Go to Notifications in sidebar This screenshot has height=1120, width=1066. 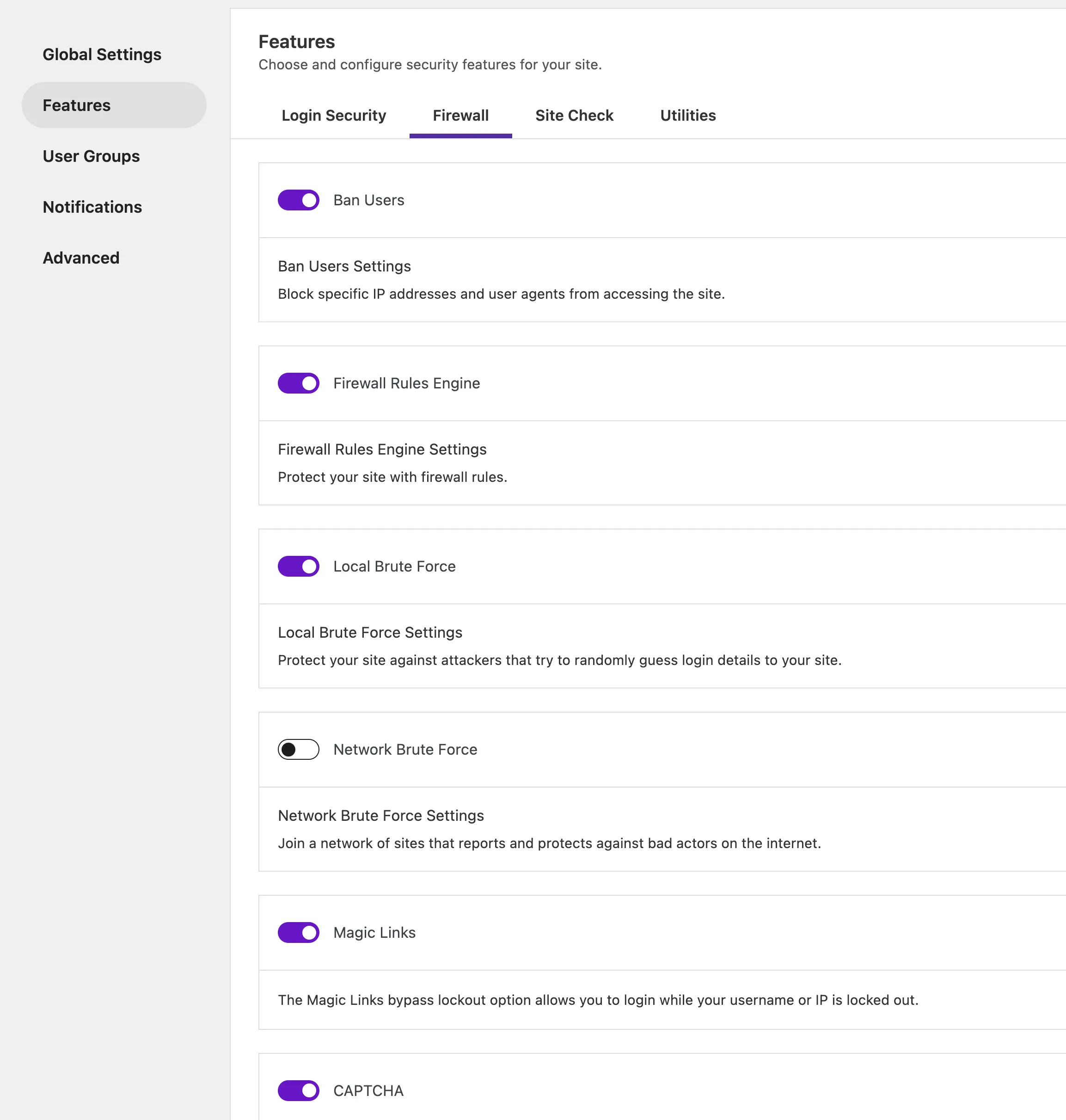(92, 207)
